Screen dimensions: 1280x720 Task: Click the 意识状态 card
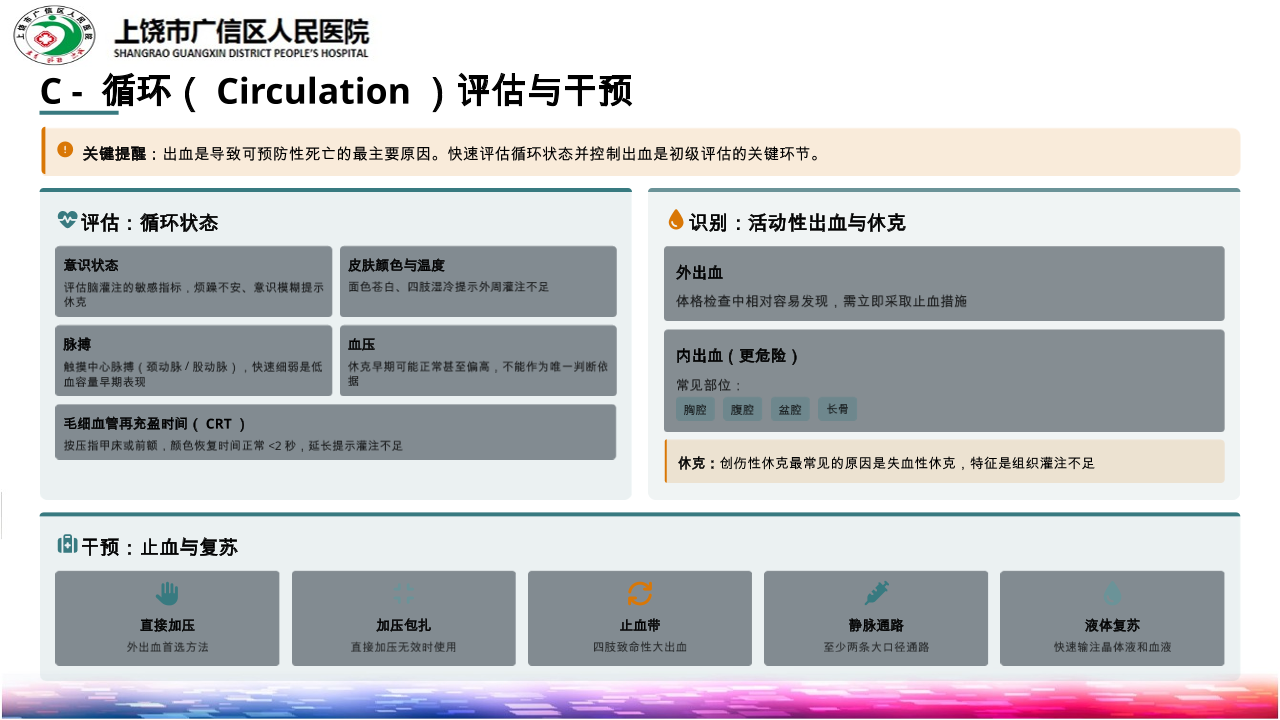pyautogui.click(x=193, y=282)
